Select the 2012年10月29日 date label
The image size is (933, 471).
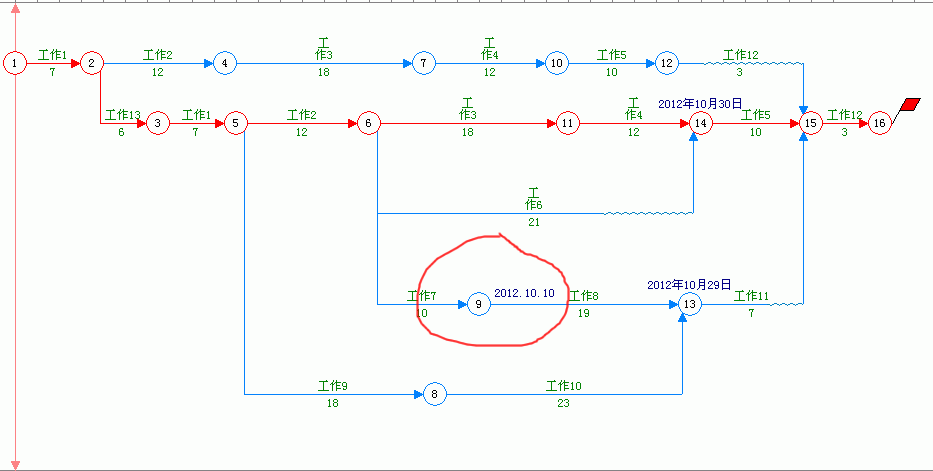click(689, 285)
